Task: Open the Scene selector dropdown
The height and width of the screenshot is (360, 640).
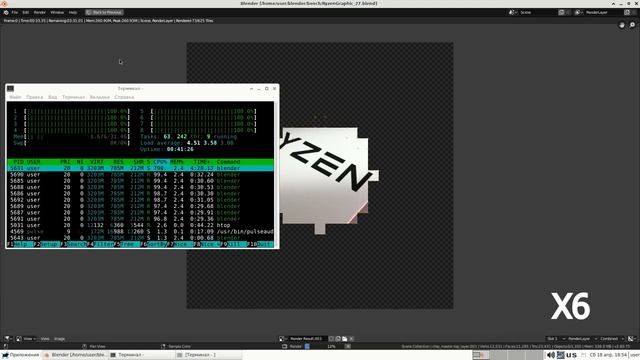Action: (513, 12)
